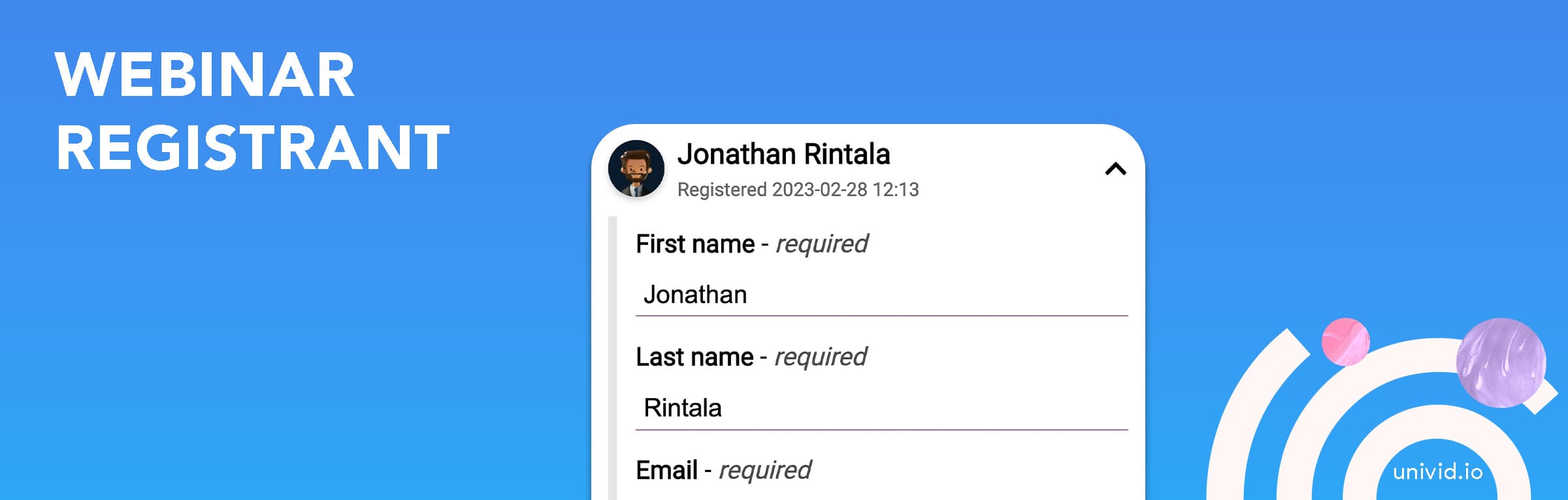Click Jonathan Rintala's avatar picture
The image size is (1568, 500).
click(x=636, y=168)
